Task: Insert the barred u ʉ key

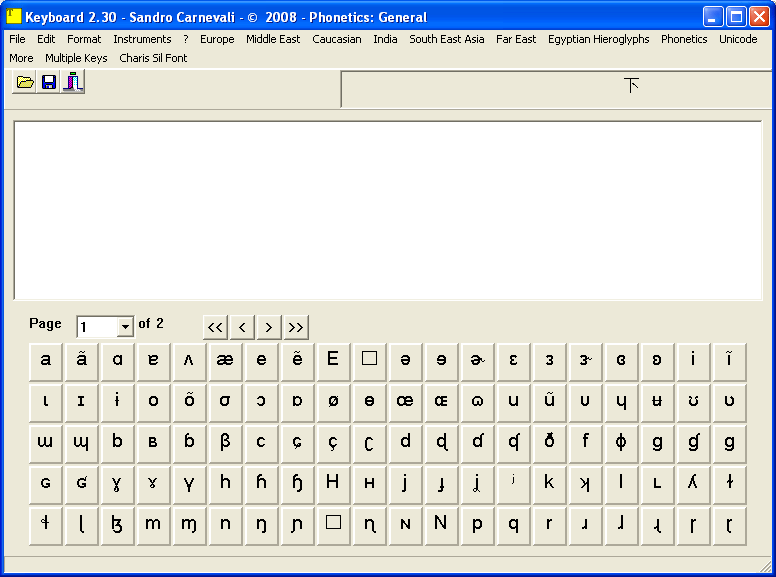Action: click(657, 403)
